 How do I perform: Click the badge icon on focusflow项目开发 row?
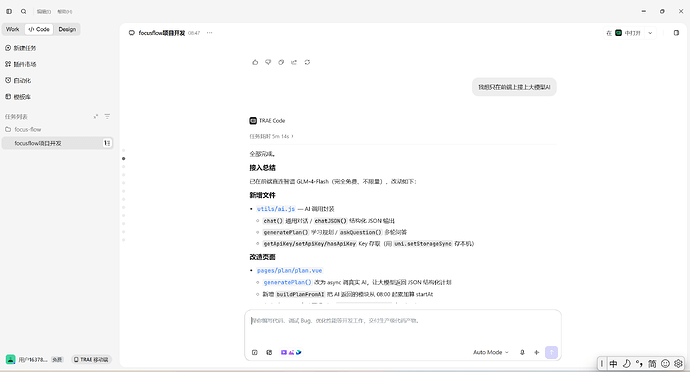pyautogui.click(x=107, y=143)
